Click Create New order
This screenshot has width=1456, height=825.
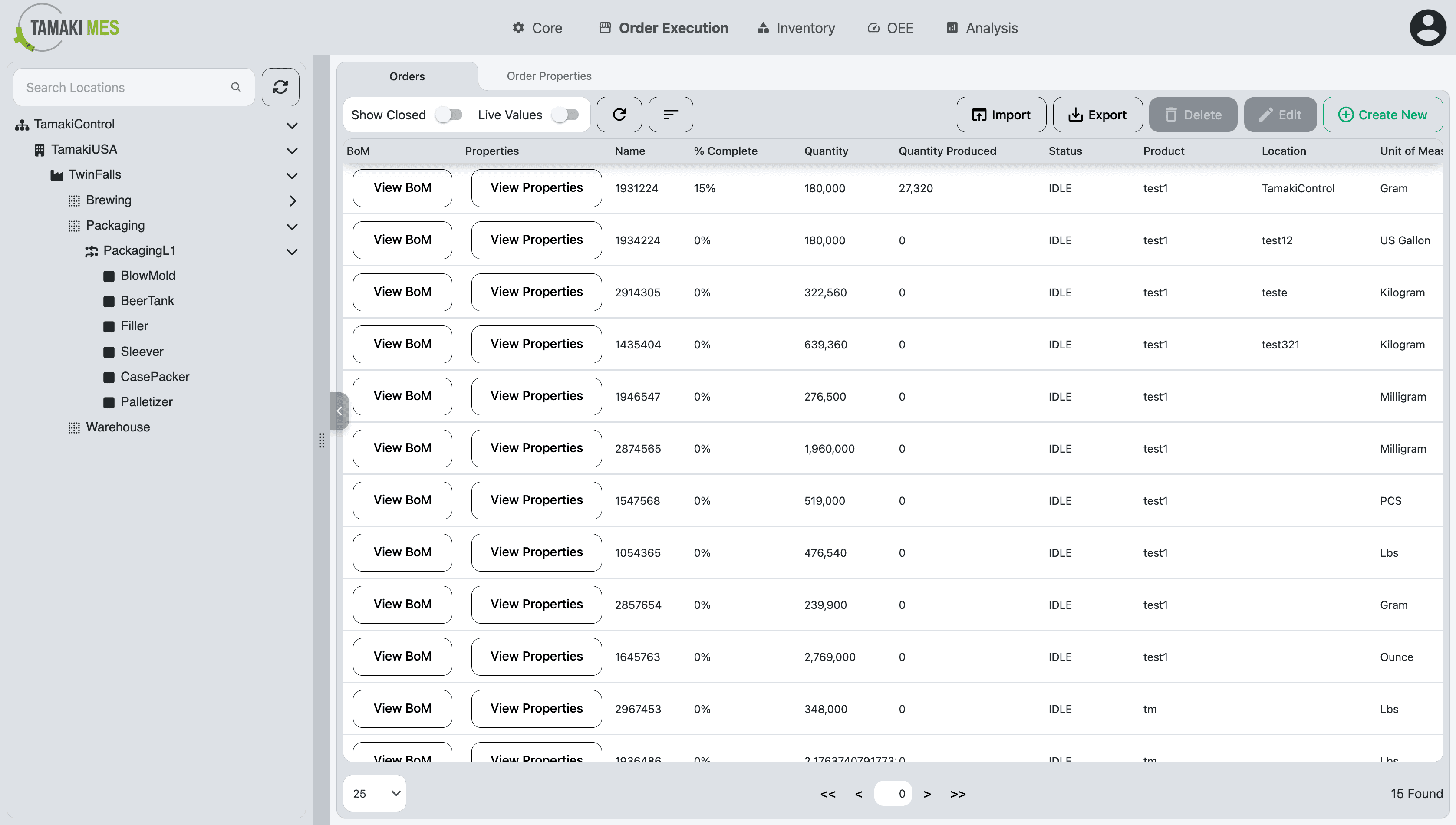point(1382,115)
